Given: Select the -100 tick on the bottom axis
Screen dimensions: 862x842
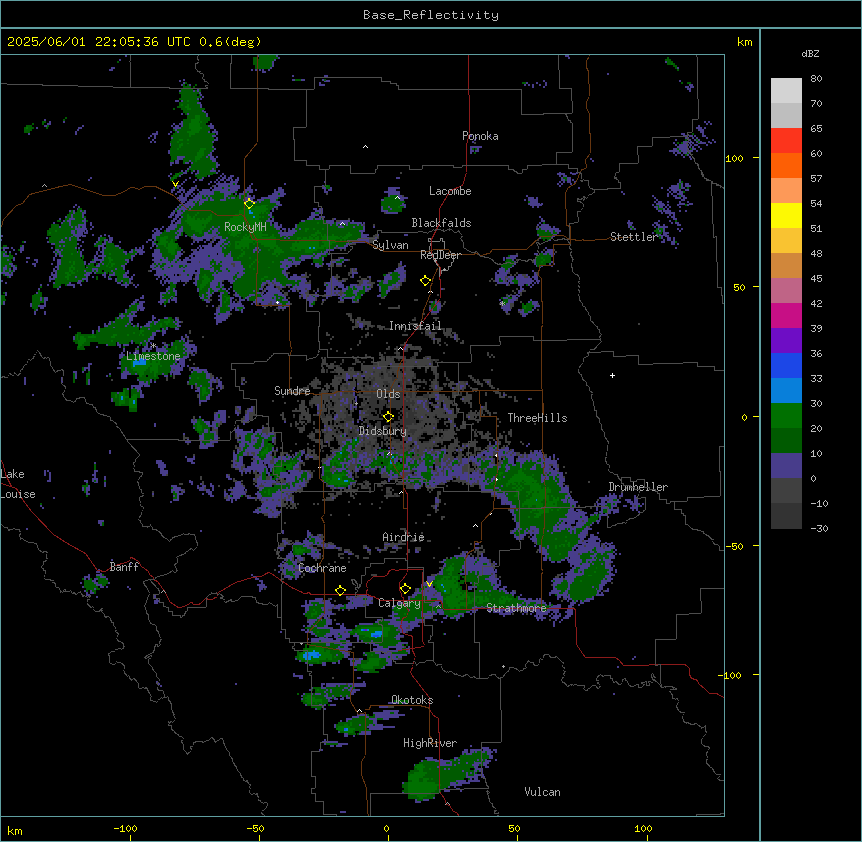Looking at the screenshot, I should tap(125, 828).
